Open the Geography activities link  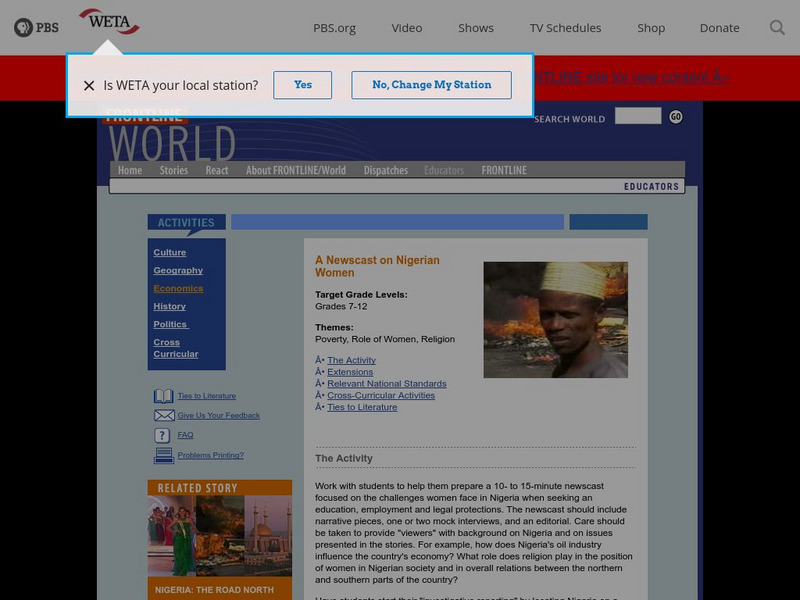(178, 270)
